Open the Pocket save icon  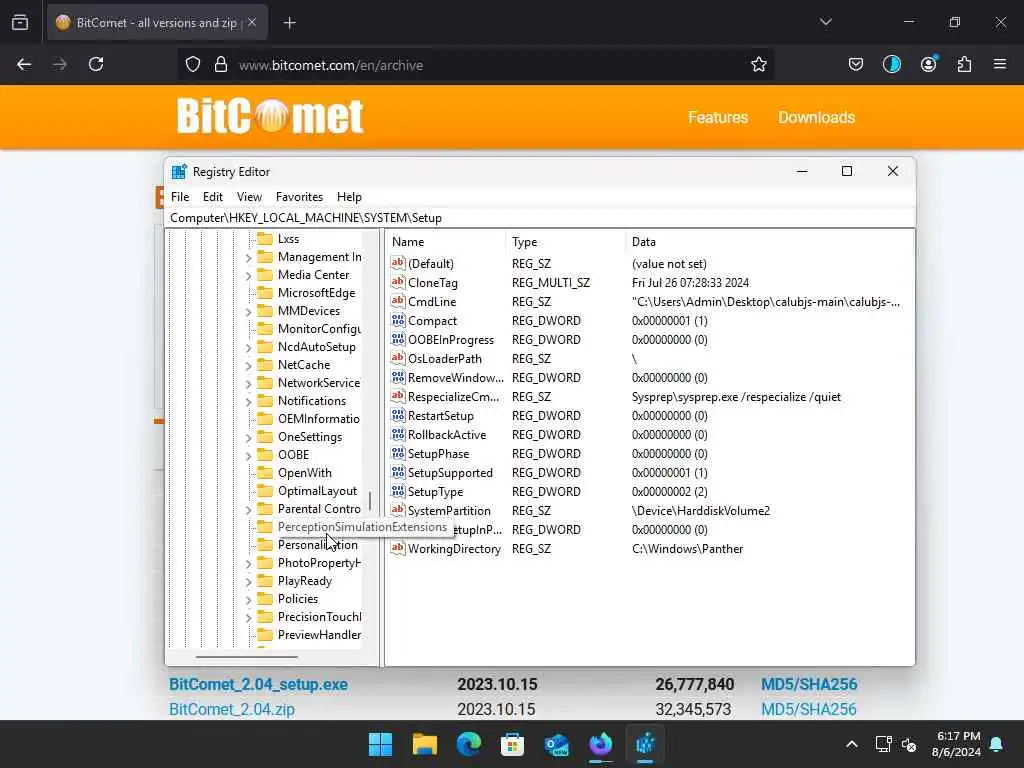[x=856, y=64]
